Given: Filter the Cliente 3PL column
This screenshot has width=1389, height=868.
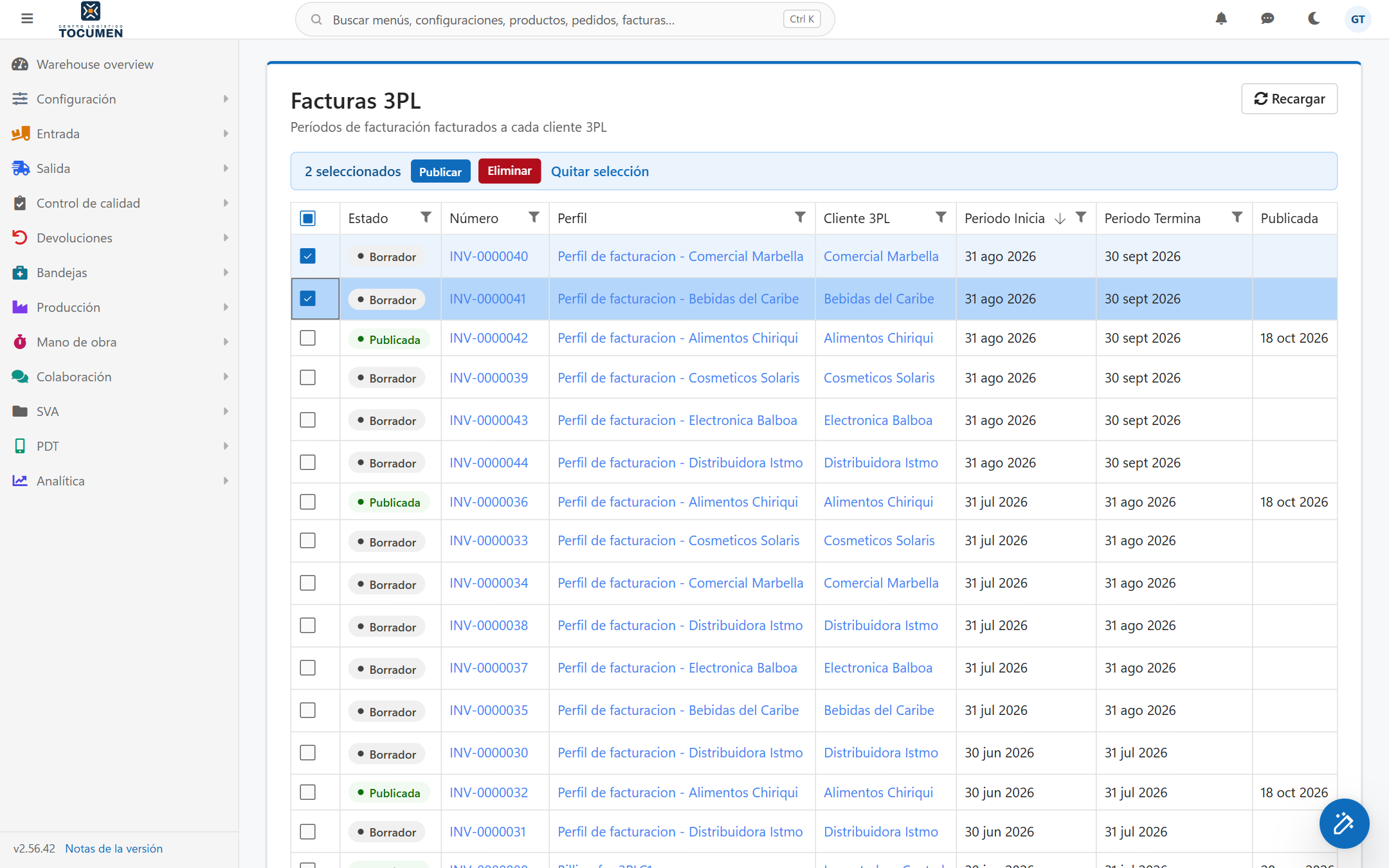Looking at the screenshot, I should coord(941,217).
